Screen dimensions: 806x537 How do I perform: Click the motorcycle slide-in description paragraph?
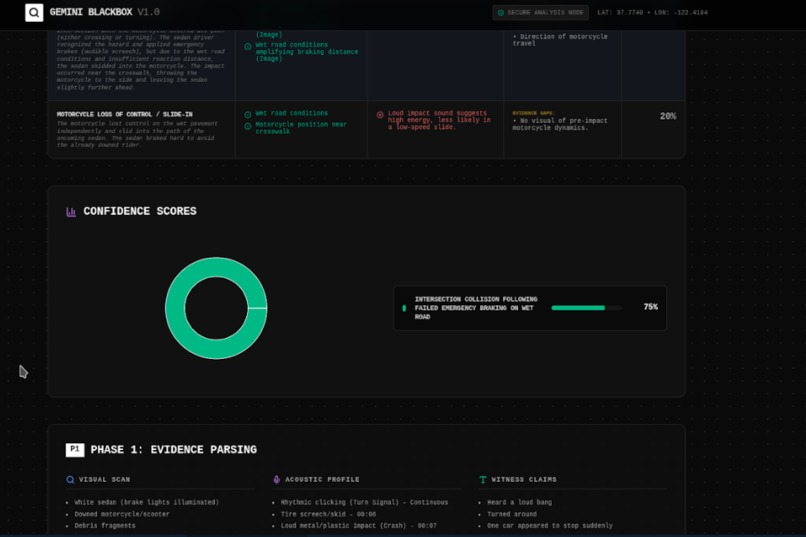point(137,134)
